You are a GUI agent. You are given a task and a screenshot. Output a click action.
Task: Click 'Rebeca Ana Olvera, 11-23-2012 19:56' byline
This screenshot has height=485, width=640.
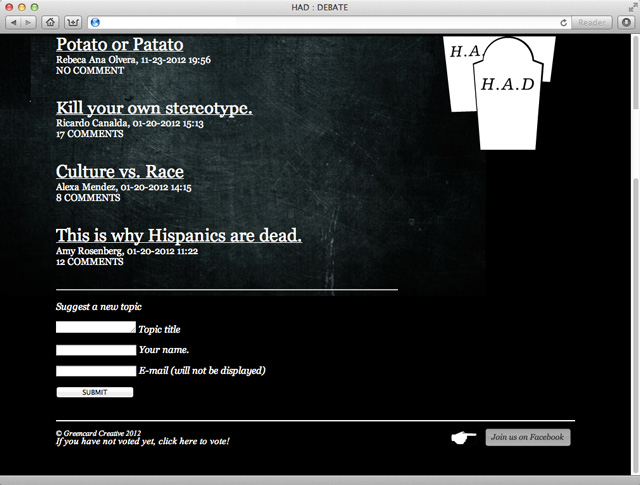(x=133, y=60)
